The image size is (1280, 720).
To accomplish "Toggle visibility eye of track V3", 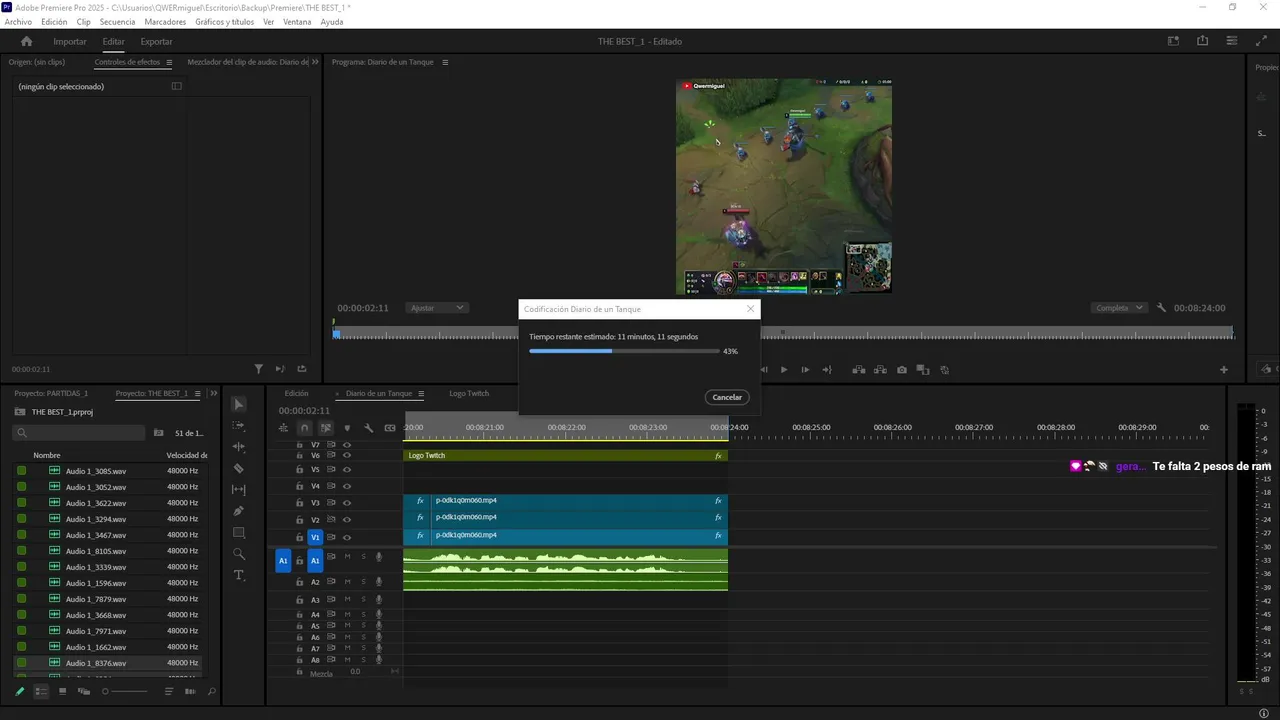I will tap(347, 502).
